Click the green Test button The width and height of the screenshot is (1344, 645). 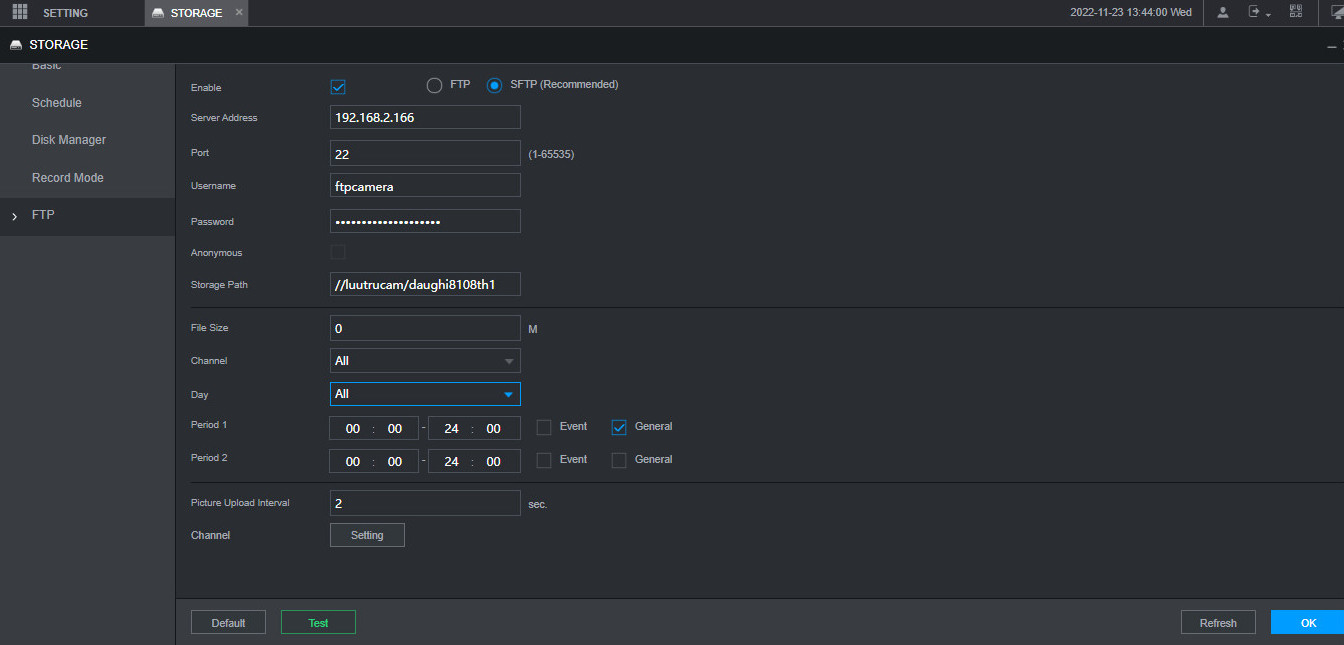pyautogui.click(x=318, y=622)
